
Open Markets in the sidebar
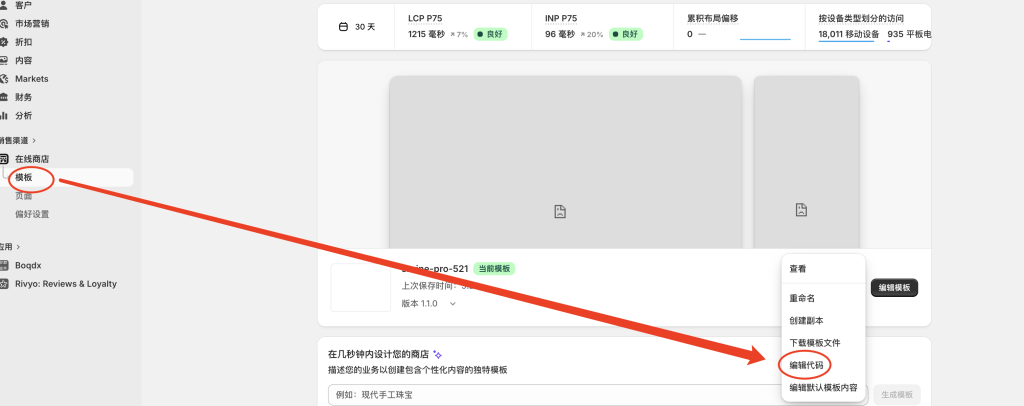coord(31,79)
